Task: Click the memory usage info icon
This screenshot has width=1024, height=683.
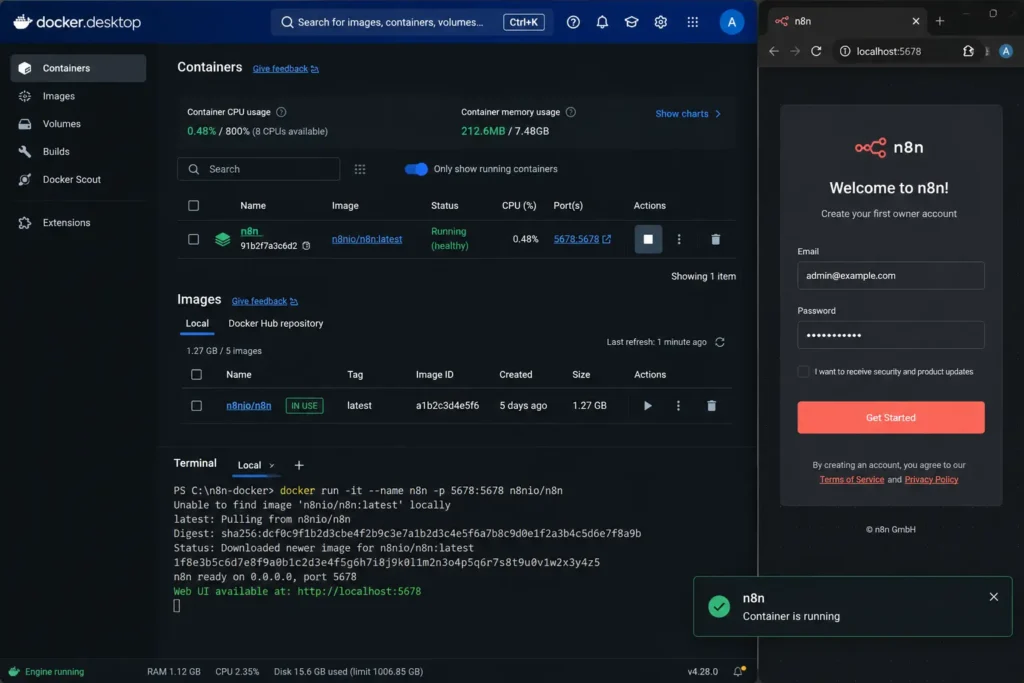Action: (x=570, y=112)
